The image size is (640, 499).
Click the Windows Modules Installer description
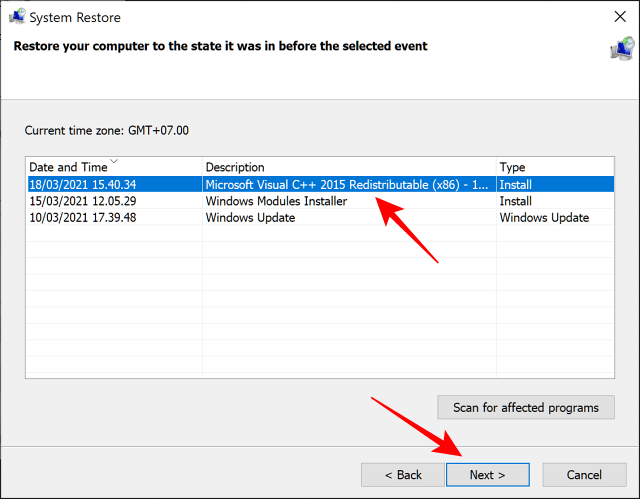point(276,201)
